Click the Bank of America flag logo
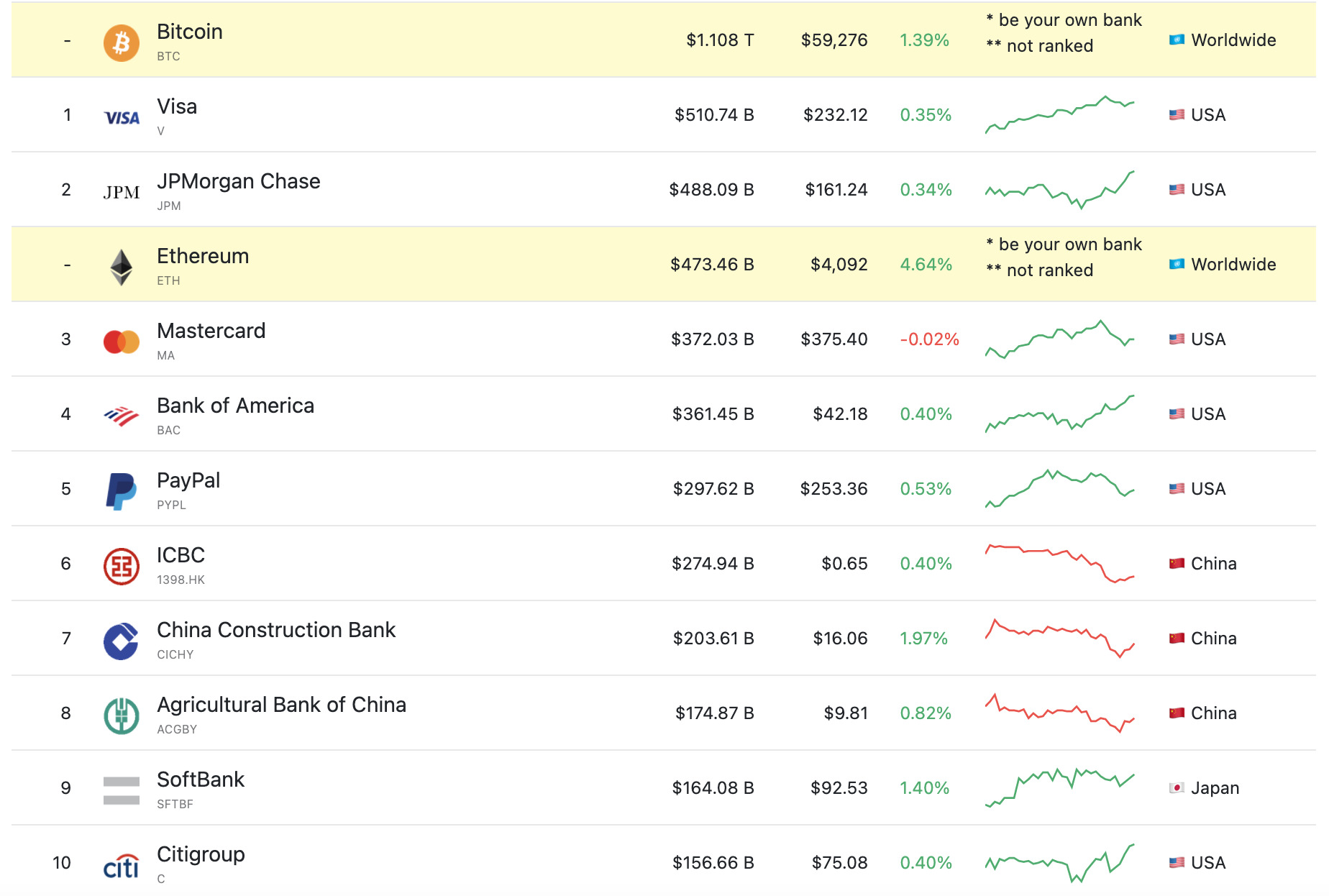Screen dimensions: 1329x896 (122, 416)
